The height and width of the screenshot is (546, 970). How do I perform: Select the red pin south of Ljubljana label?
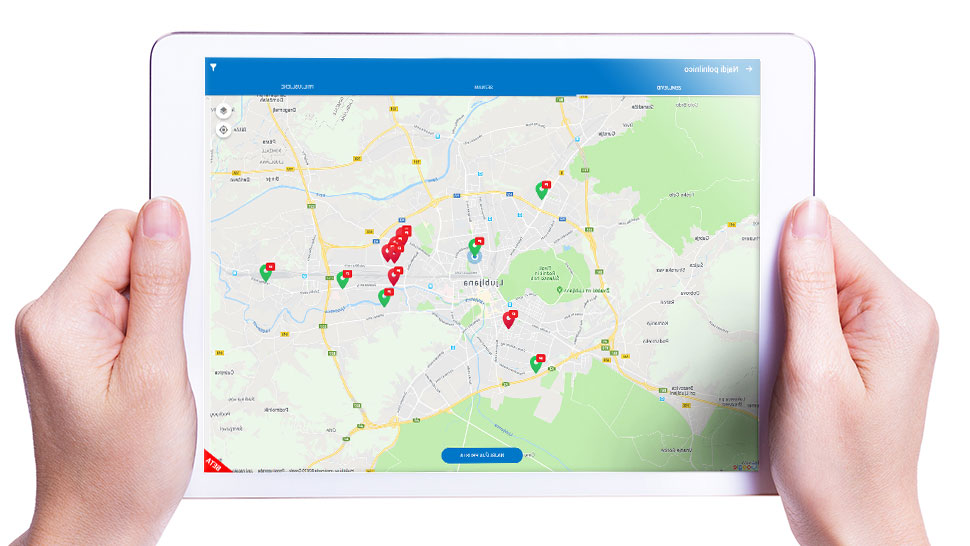509,319
